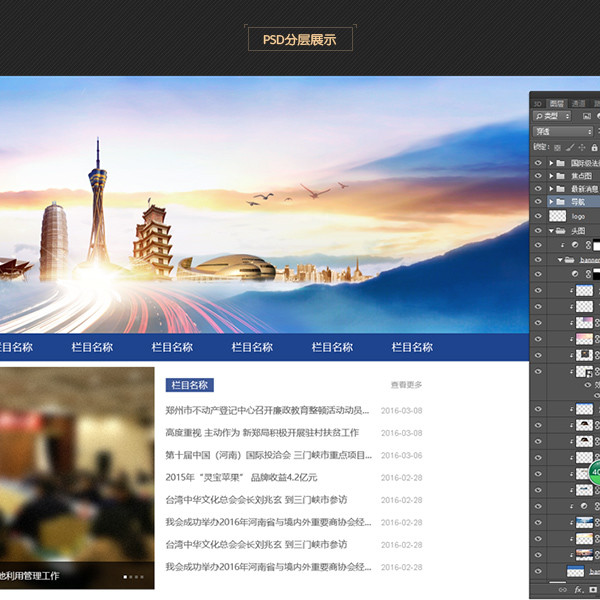This screenshot has height=600, width=600.
Task: Click the lock transparent pixels icon
Action: [558, 147]
